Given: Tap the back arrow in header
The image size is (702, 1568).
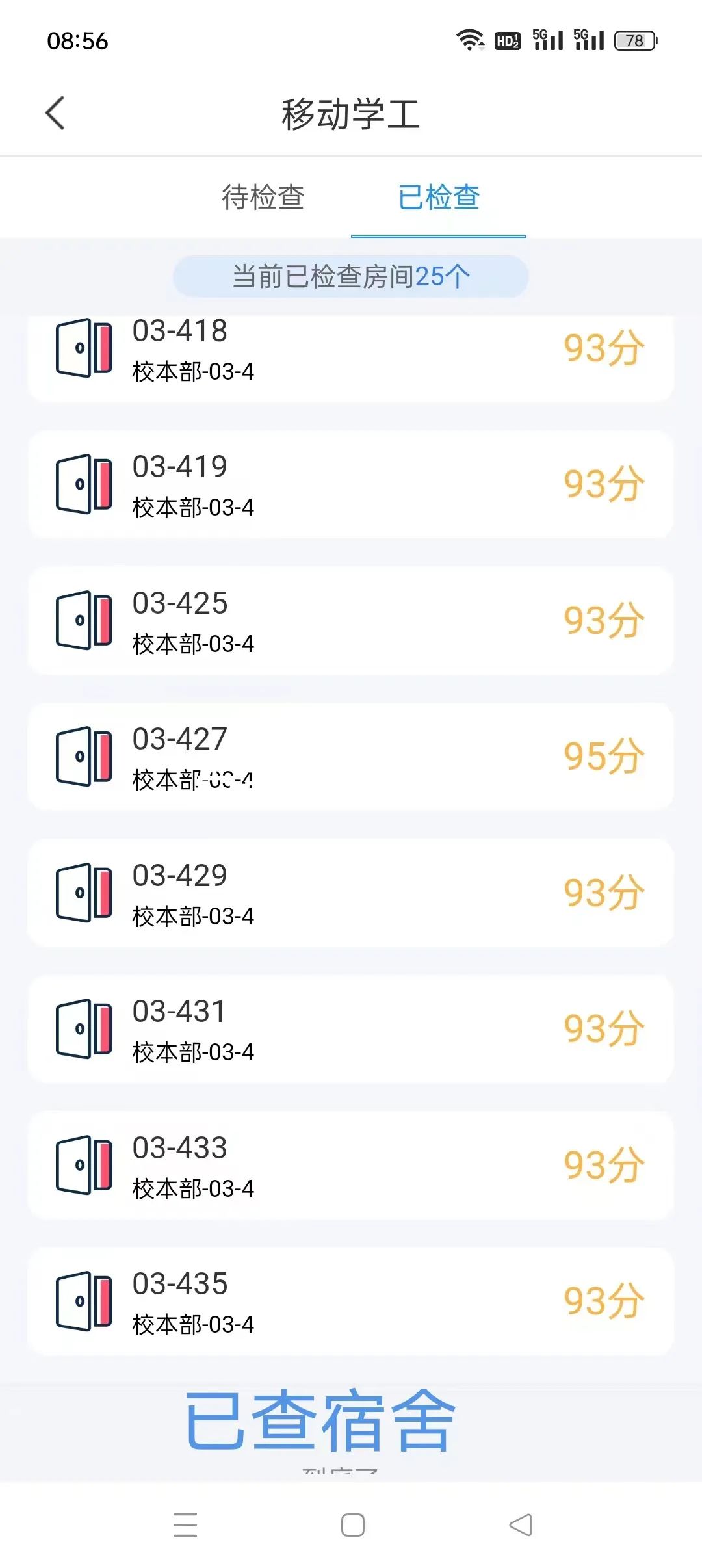Looking at the screenshot, I should tap(56, 113).
